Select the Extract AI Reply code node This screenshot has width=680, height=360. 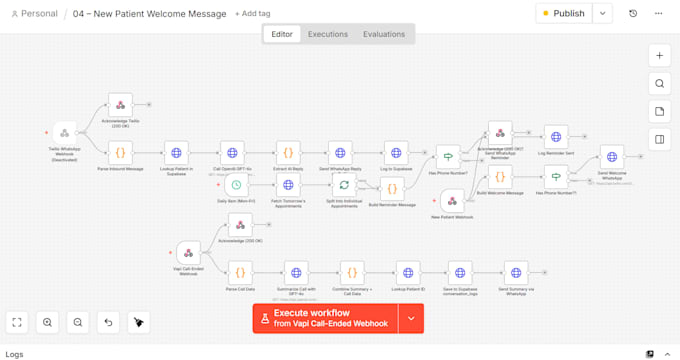(288, 153)
